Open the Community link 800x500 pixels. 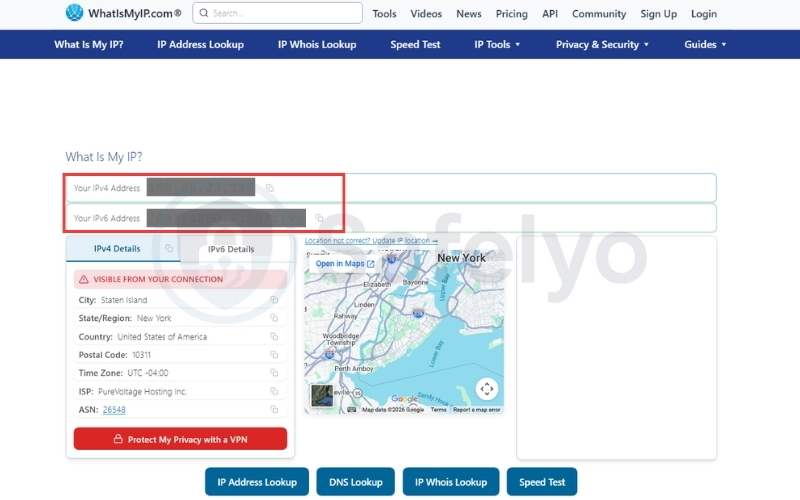pyautogui.click(x=599, y=14)
